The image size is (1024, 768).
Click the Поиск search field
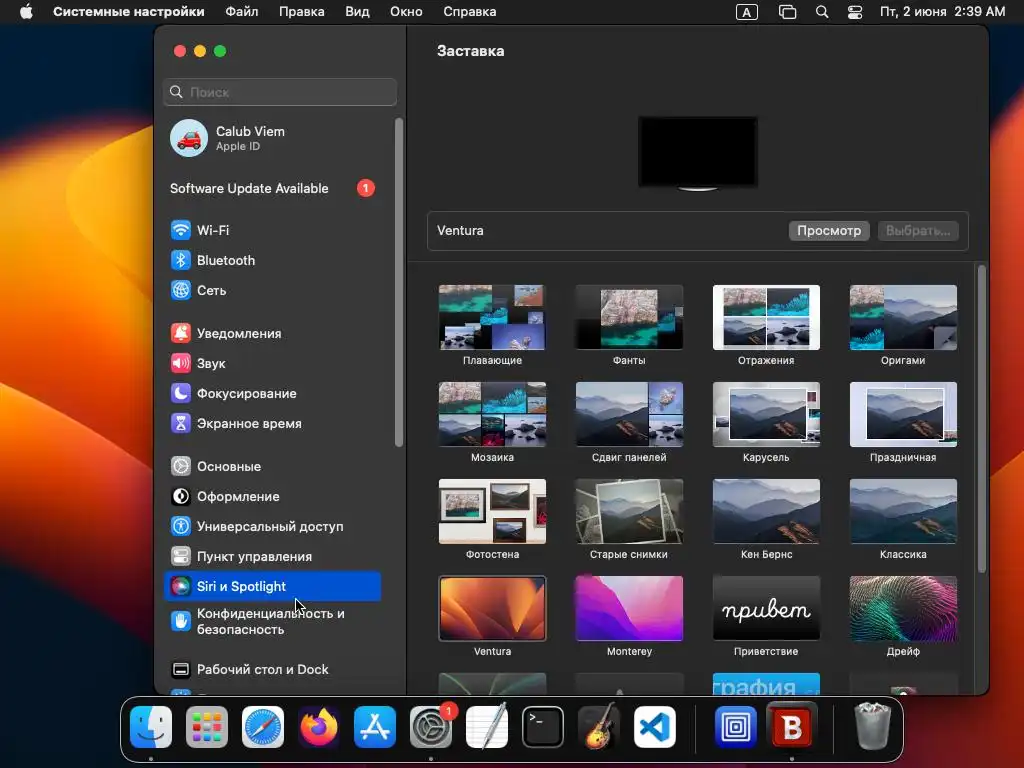pyautogui.click(x=280, y=92)
